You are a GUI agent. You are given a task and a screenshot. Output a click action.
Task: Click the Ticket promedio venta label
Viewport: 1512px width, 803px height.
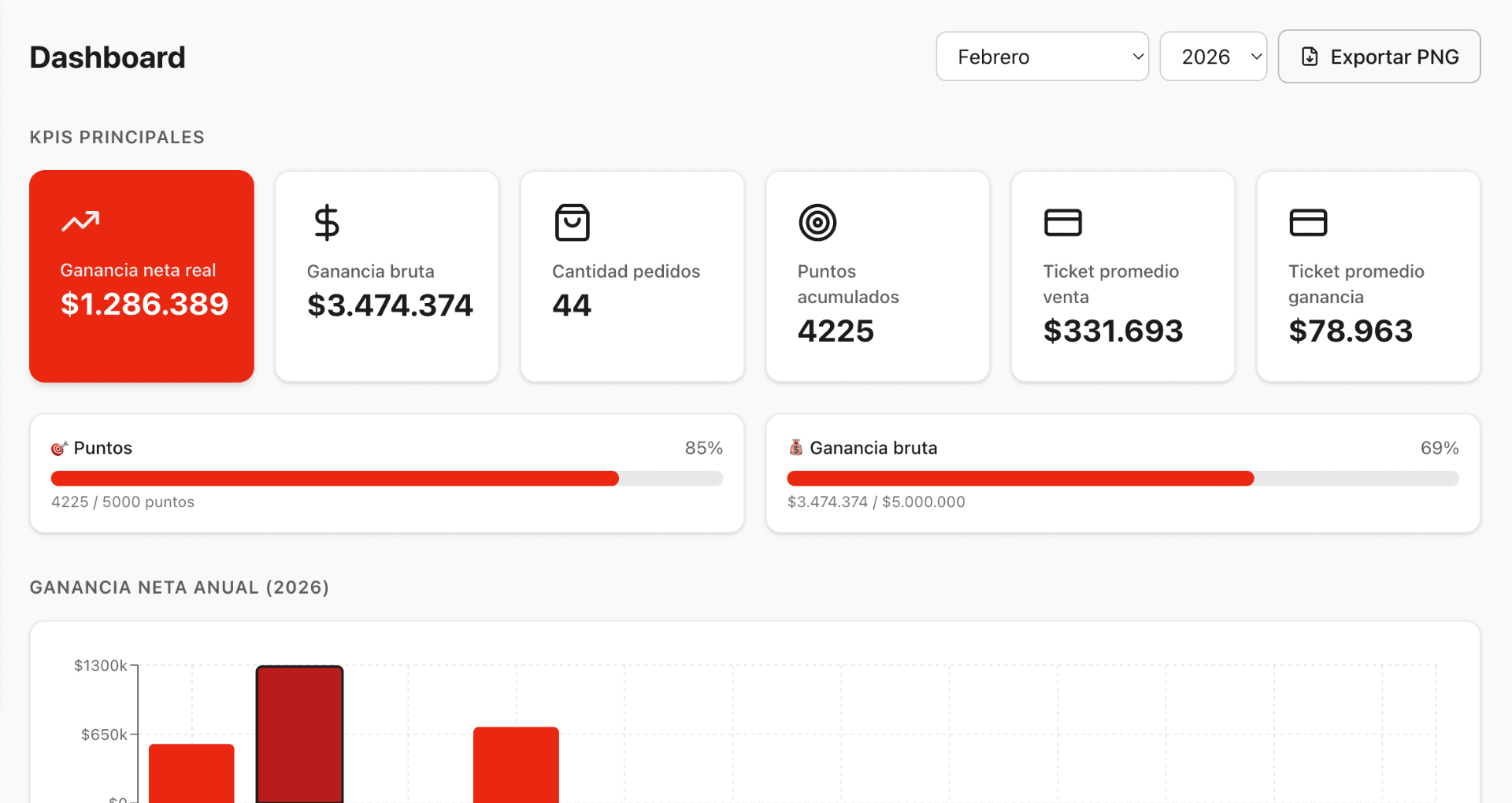[1111, 284]
